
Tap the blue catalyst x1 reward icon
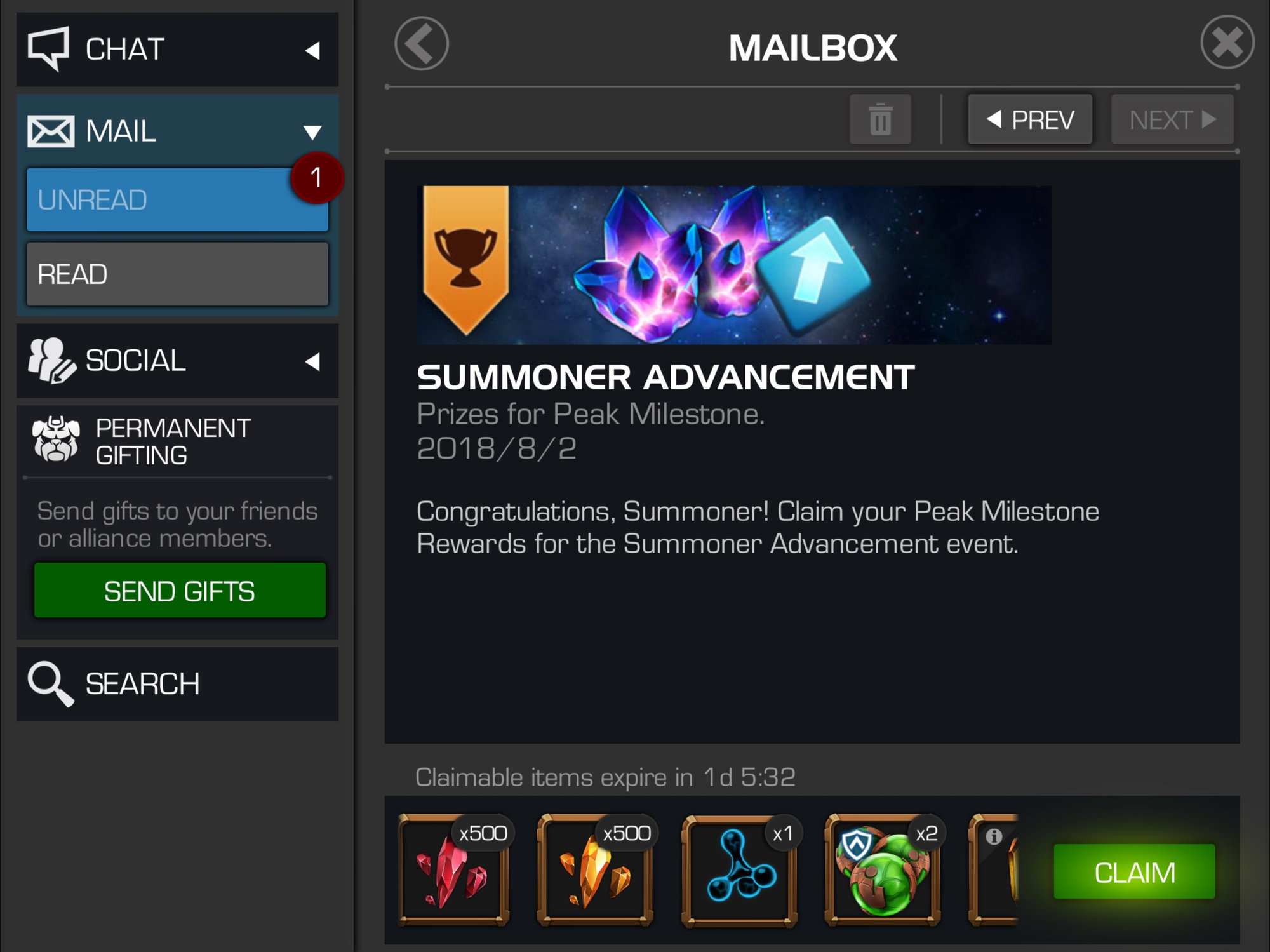(740, 869)
